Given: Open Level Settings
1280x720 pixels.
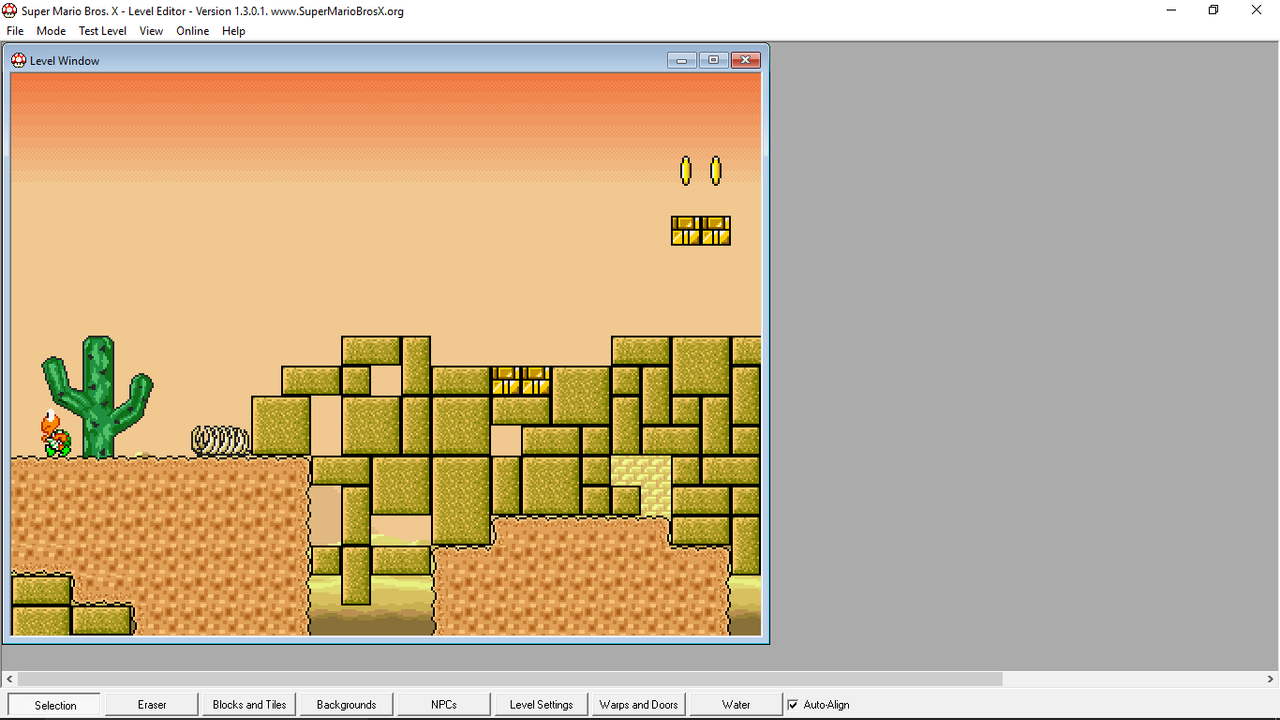Looking at the screenshot, I should (540, 704).
